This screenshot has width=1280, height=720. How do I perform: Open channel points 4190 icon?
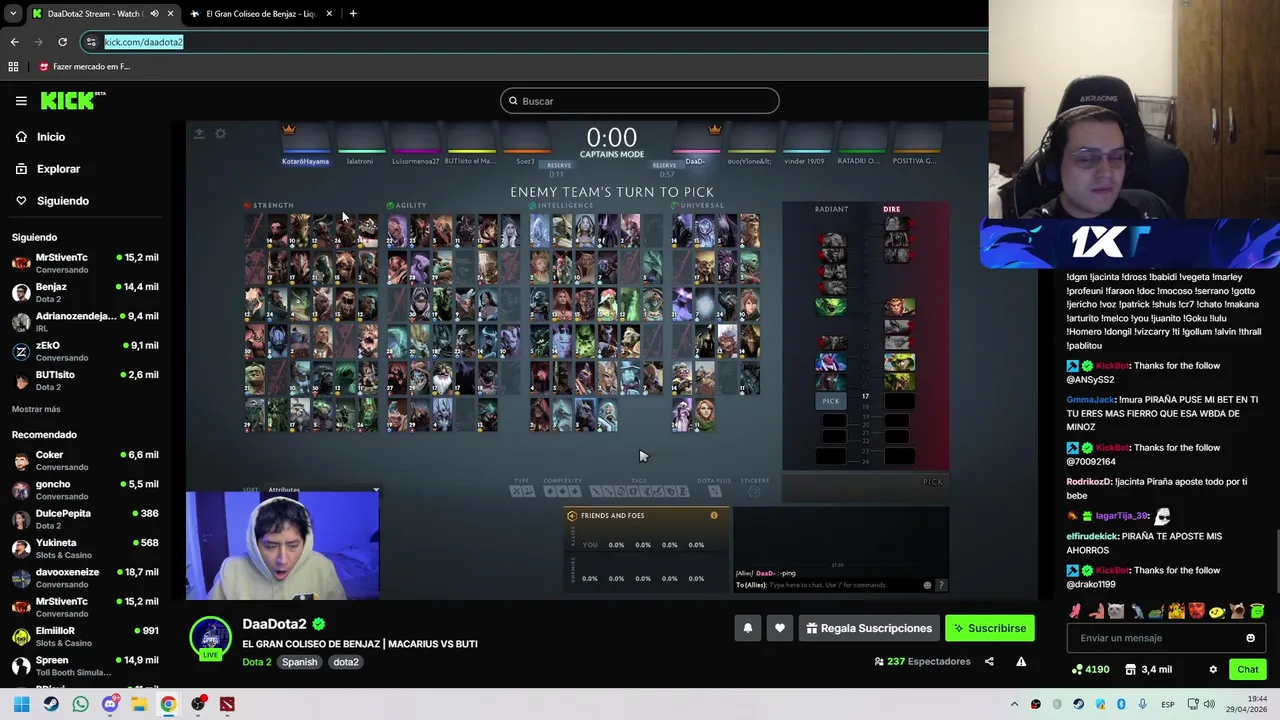tap(1090, 669)
